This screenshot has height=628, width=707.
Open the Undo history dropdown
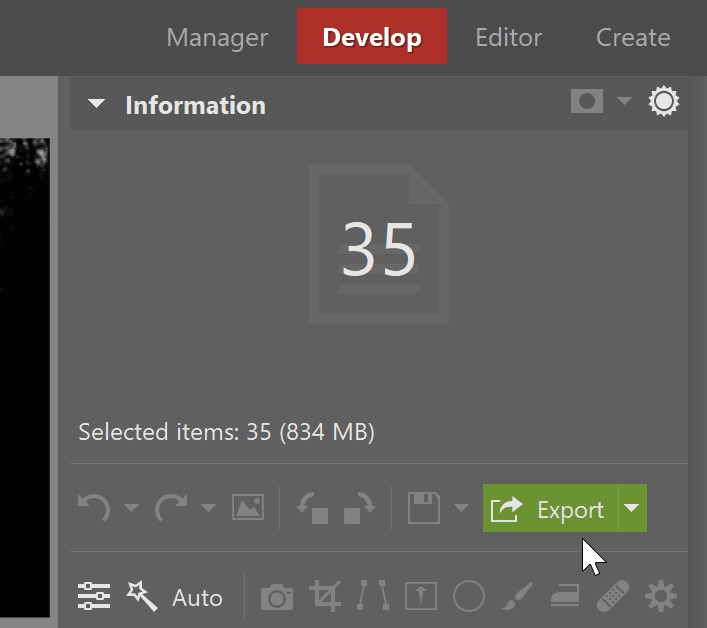[x=131, y=508]
